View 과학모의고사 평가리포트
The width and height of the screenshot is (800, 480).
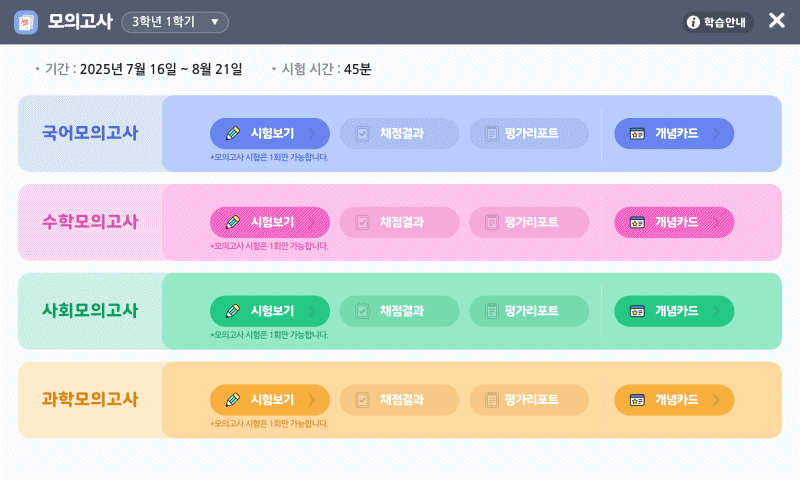point(529,400)
